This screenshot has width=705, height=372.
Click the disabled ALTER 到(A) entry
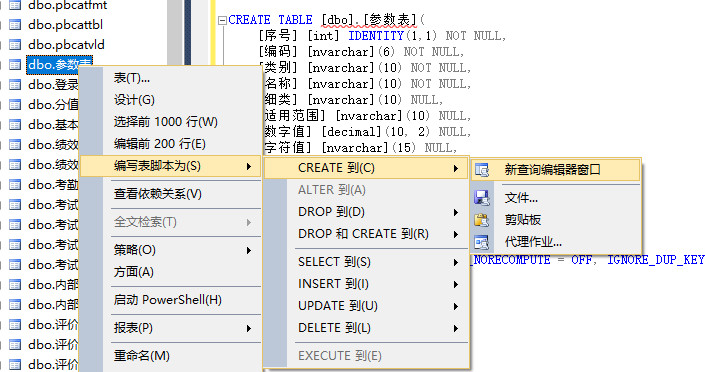point(366,190)
